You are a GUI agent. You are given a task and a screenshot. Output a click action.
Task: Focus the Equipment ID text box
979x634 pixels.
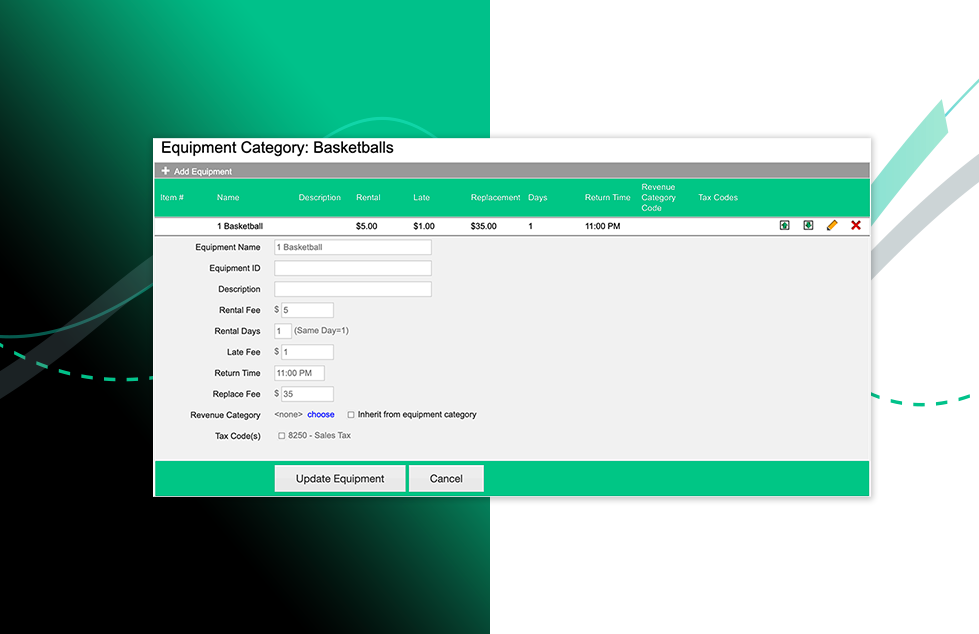pyautogui.click(x=353, y=268)
